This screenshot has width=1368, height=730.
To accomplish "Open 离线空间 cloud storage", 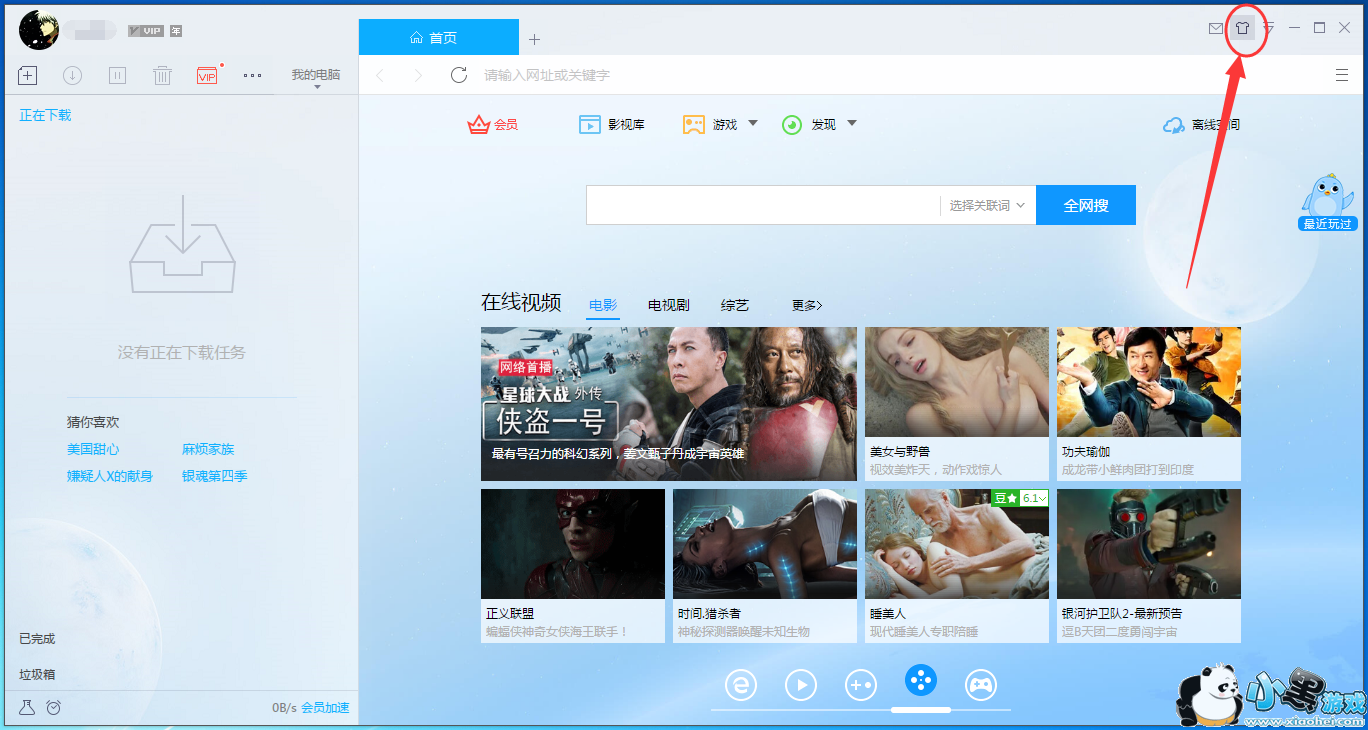I will tap(1201, 124).
